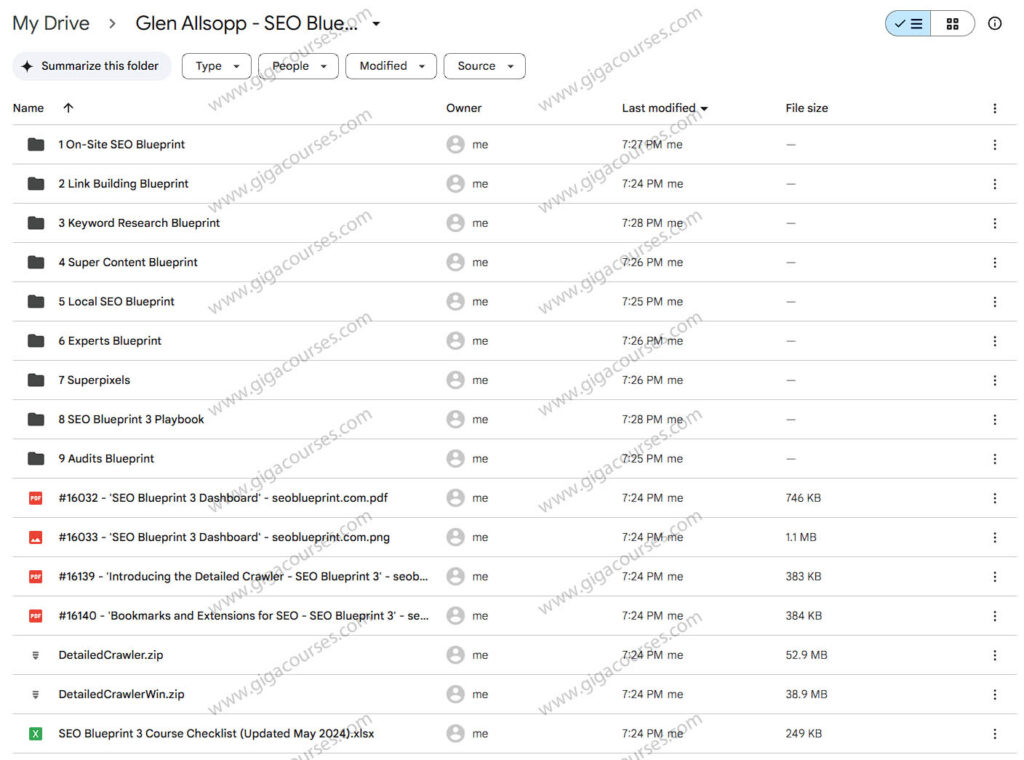Select SEO Blueprint 3 Course Checklist xlsx name
Viewport: 1024px width, 760px height.
[x=216, y=733]
